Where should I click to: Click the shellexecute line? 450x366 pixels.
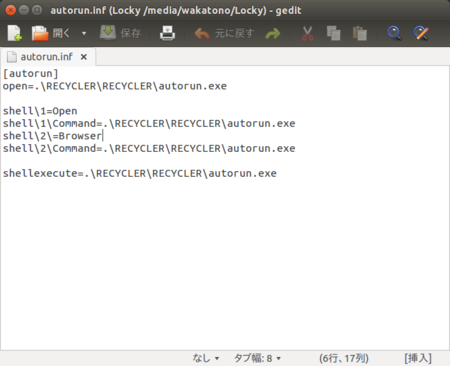(x=140, y=173)
